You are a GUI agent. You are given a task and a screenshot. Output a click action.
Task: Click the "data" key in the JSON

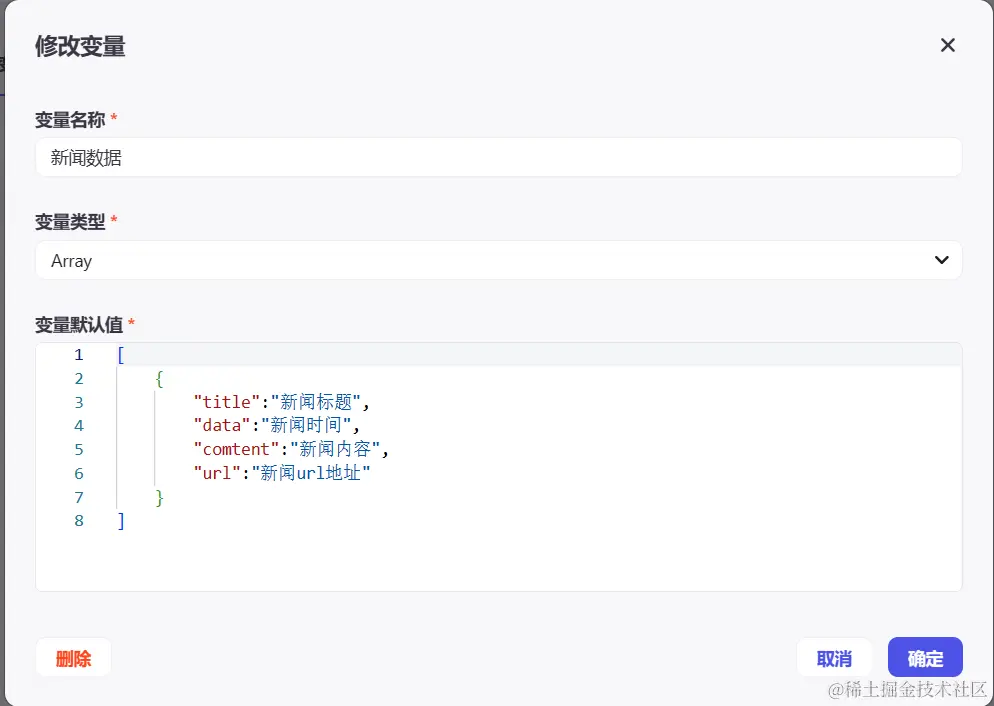221,426
